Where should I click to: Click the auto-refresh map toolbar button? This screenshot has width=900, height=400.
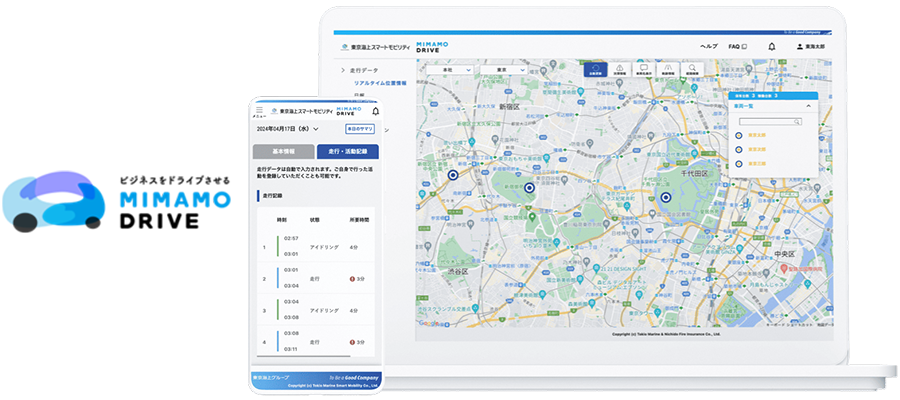pyautogui.click(x=595, y=70)
